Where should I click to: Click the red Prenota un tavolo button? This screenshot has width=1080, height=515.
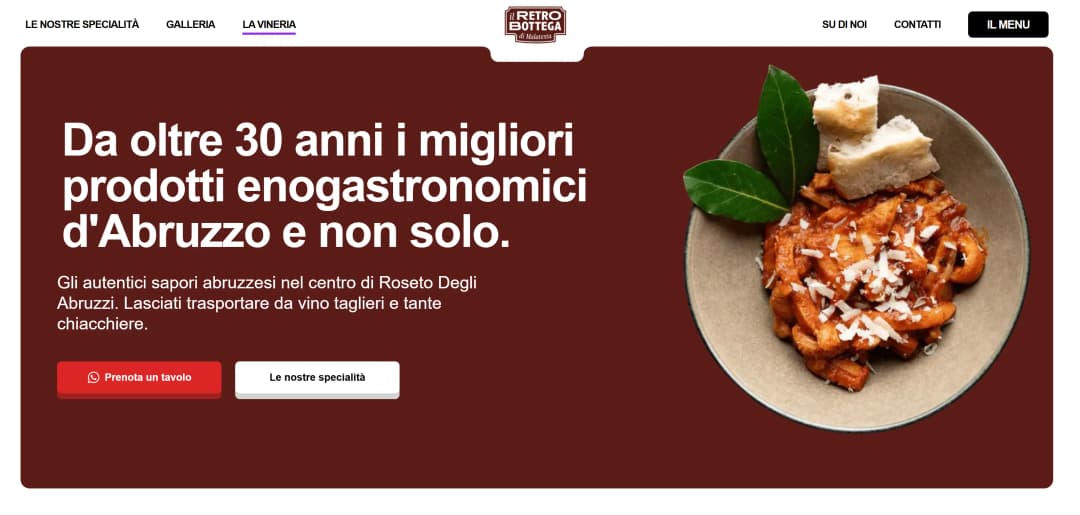139,379
